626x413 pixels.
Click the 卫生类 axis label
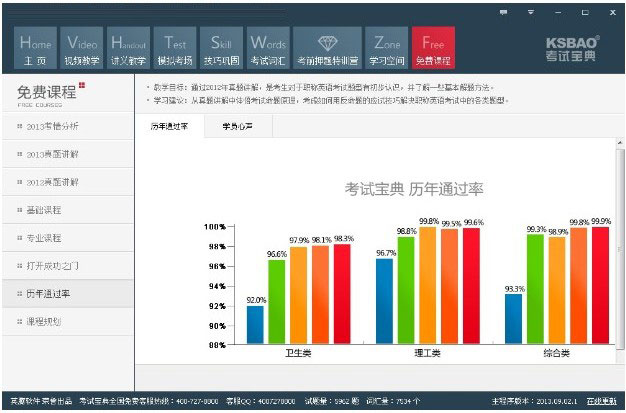[298, 353]
